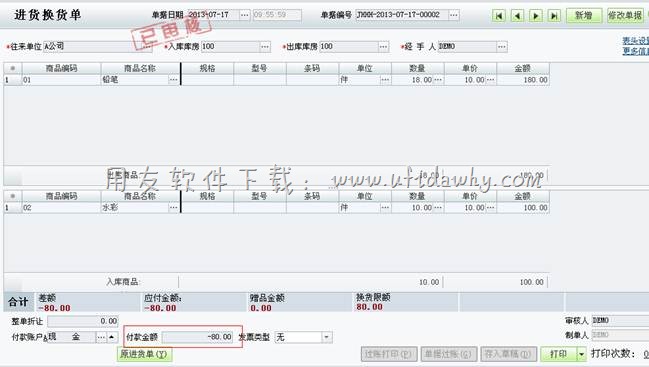This screenshot has height=367, width=649.
Task: Go to the next record arrow
Action: 536,16
